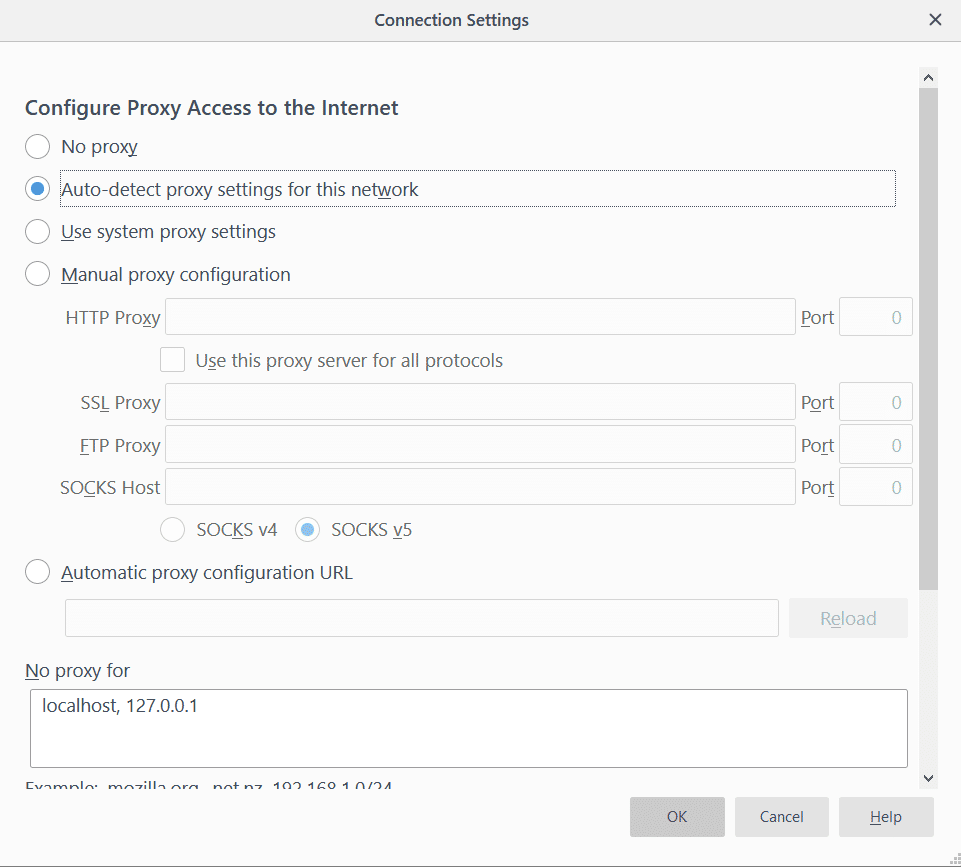This screenshot has height=867, width=961.
Task: Cancel the Connection Settings dialog
Action: (x=781, y=816)
